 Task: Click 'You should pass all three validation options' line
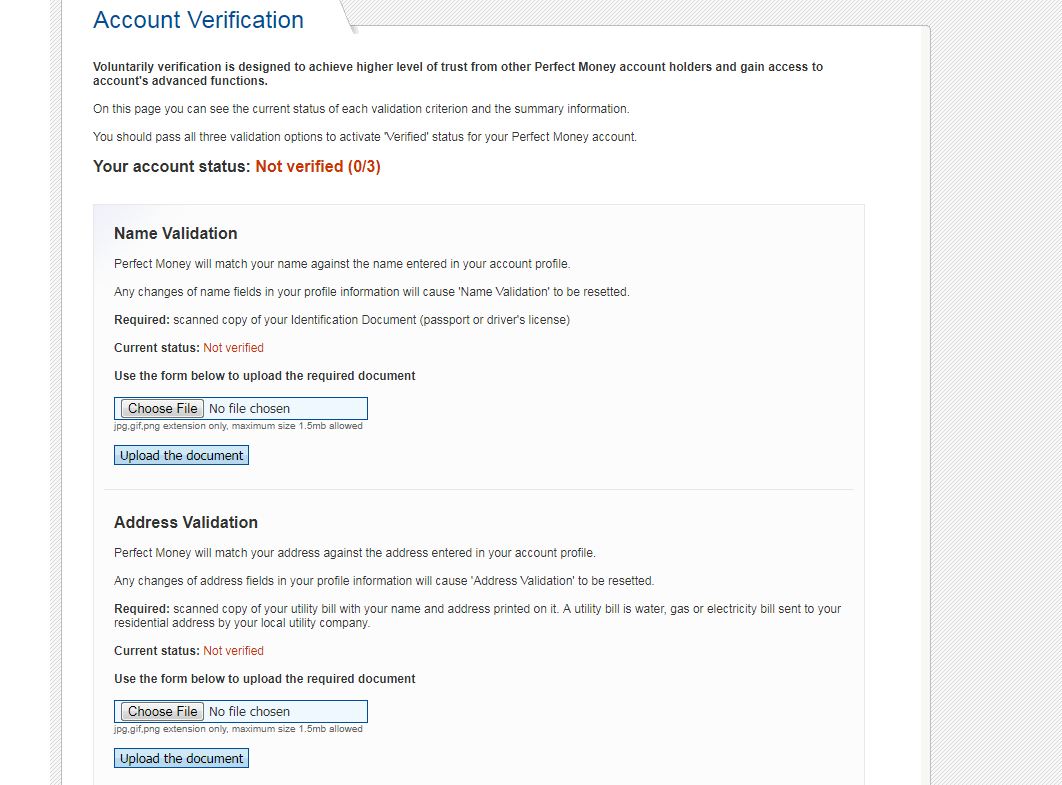tap(365, 137)
